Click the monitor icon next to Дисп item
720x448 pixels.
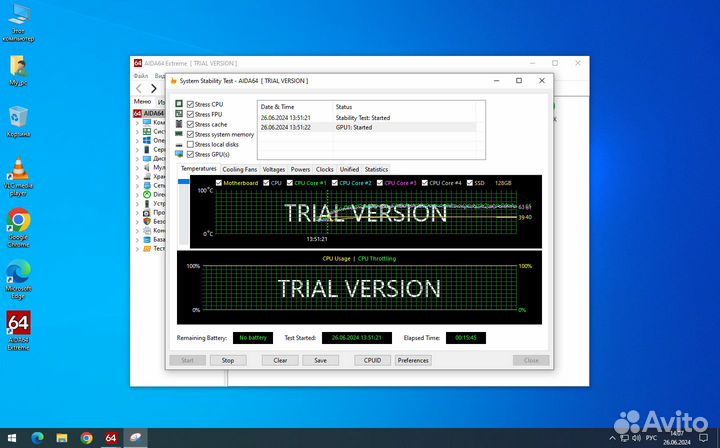(x=147, y=158)
